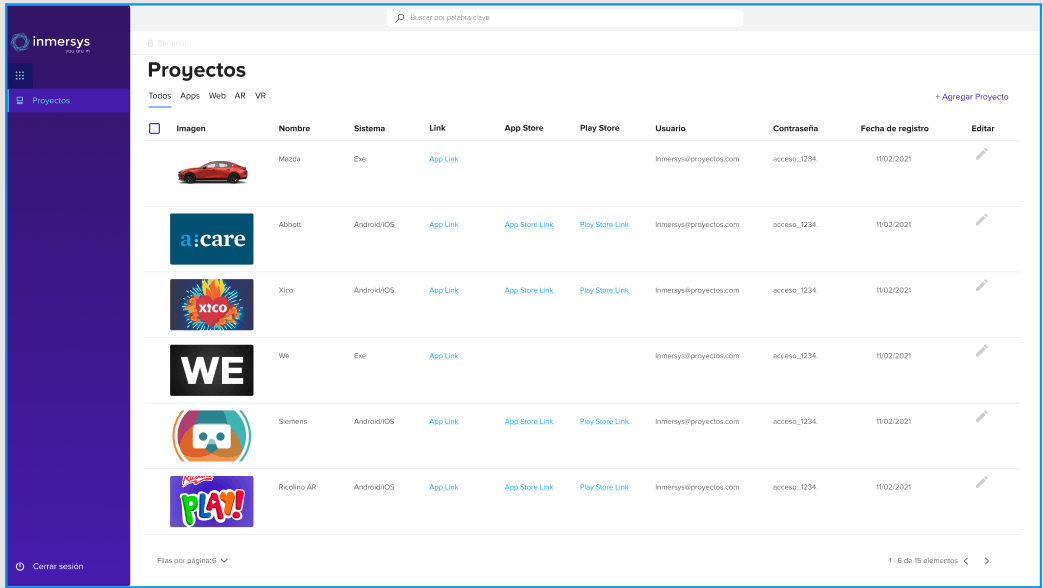The width and height of the screenshot is (1043, 588).
Task: Go to the previous page of projects
Action: point(964,561)
